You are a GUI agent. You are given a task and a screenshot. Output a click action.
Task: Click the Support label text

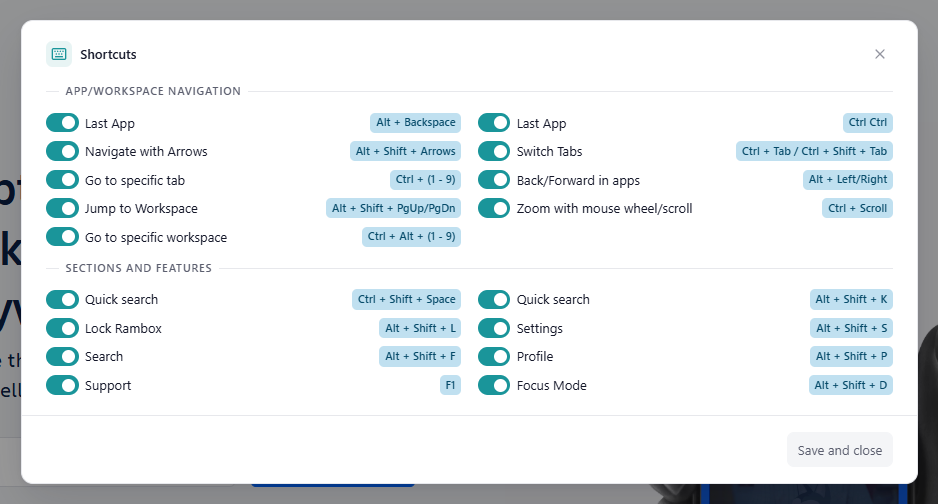tap(108, 386)
